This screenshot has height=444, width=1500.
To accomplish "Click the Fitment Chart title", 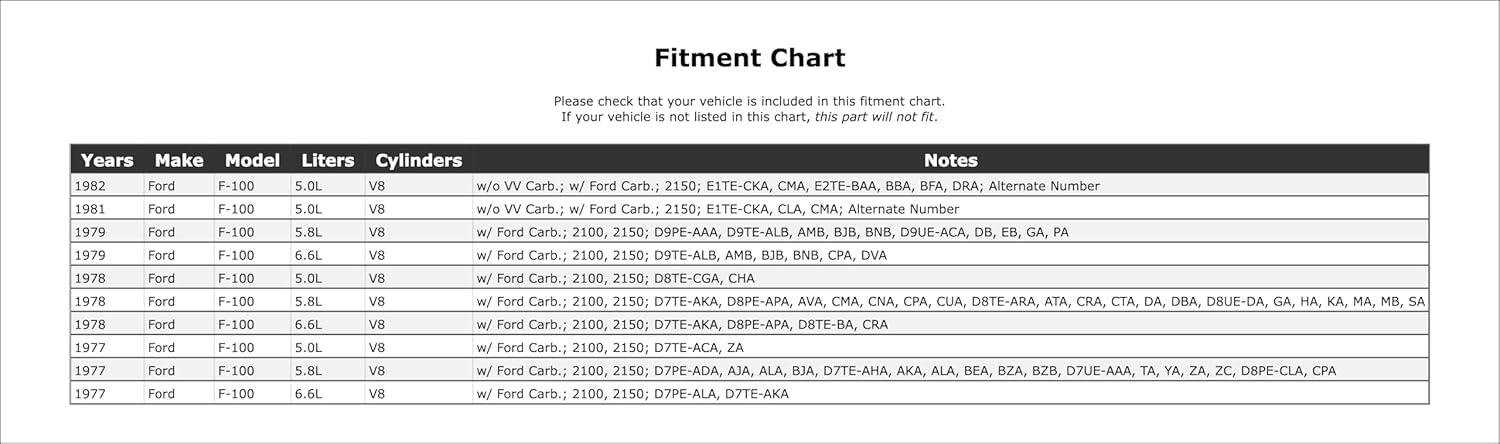I will 750,58.
